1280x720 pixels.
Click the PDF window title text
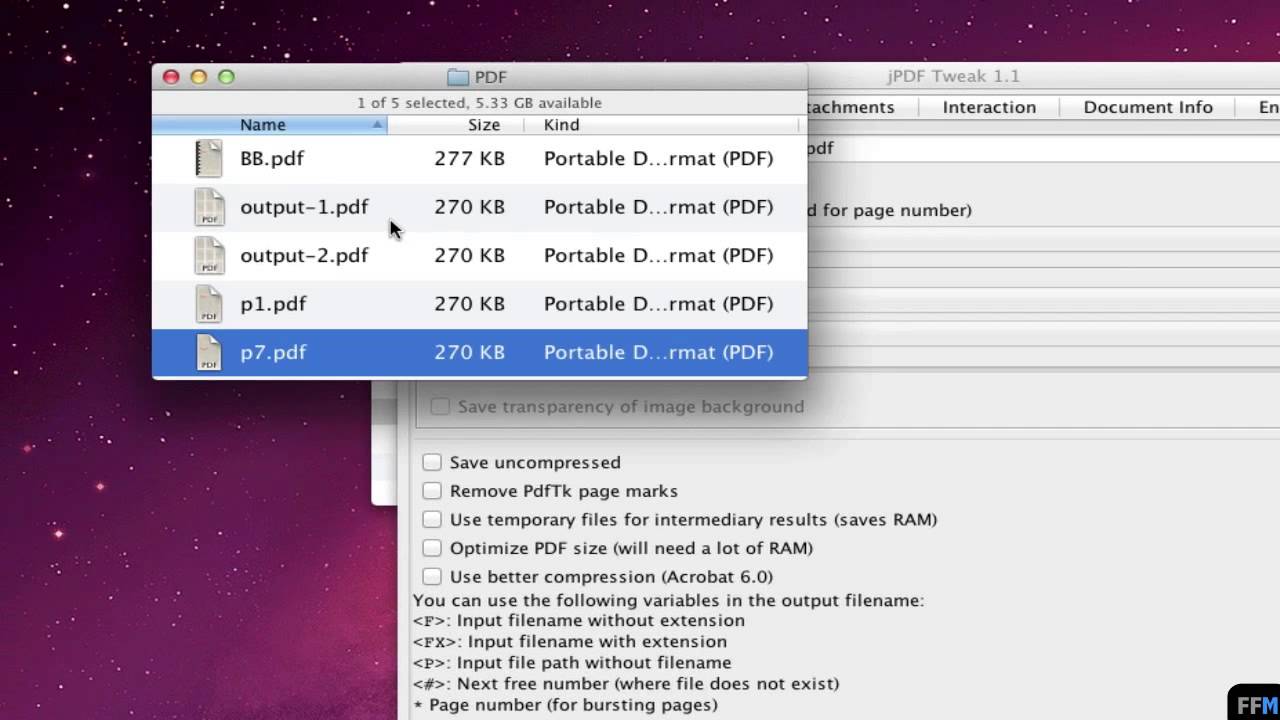(x=490, y=77)
